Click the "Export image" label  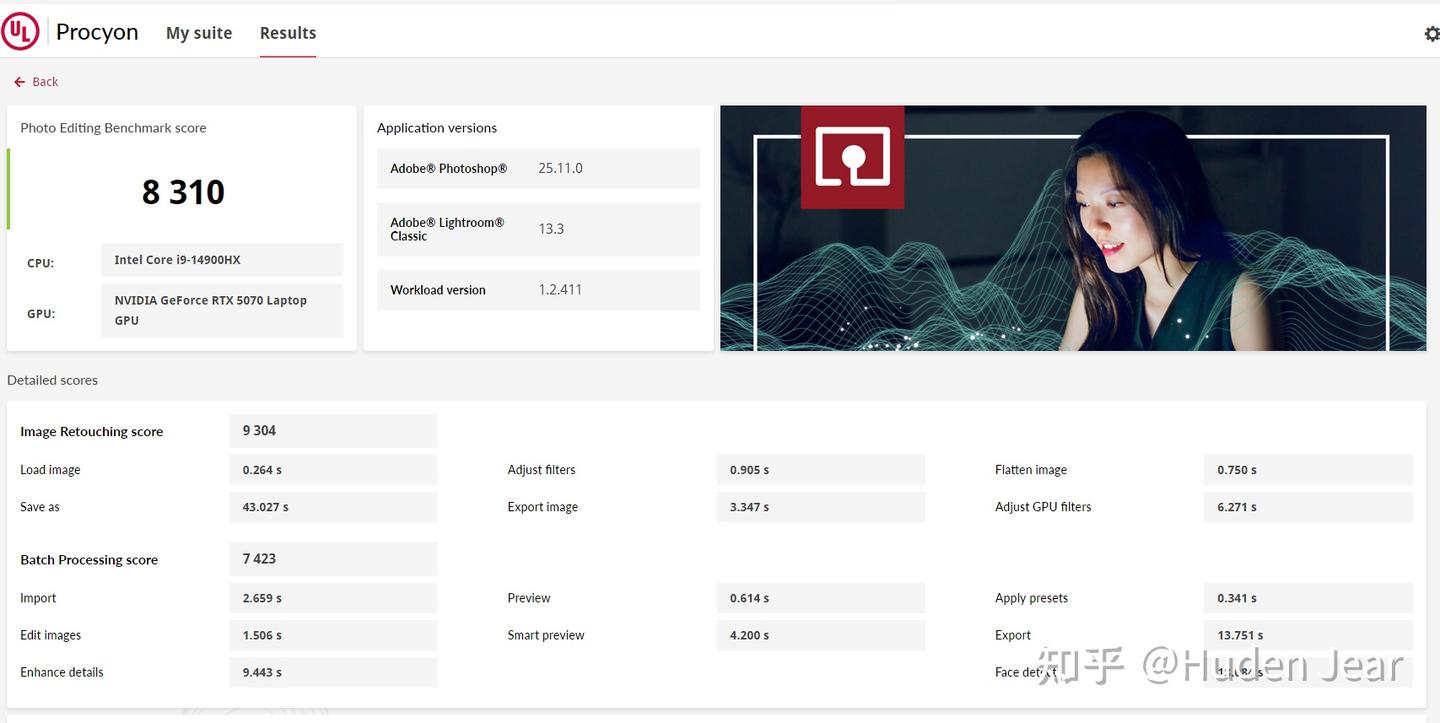tap(543, 507)
